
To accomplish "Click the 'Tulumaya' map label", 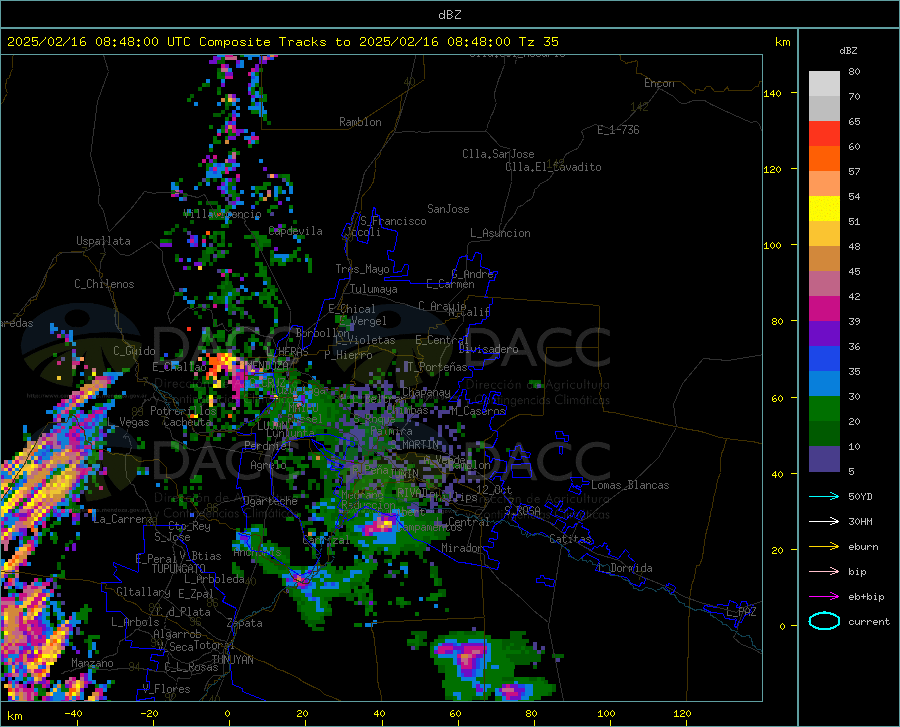I will click(x=374, y=289).
